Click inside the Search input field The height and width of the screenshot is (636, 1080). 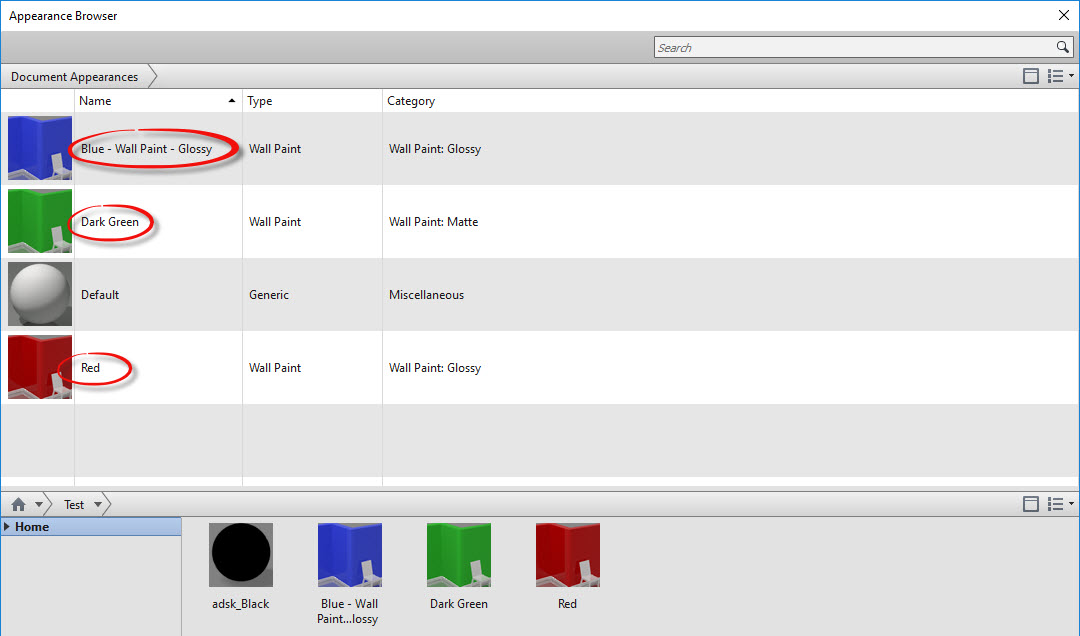tap(850, 47)
